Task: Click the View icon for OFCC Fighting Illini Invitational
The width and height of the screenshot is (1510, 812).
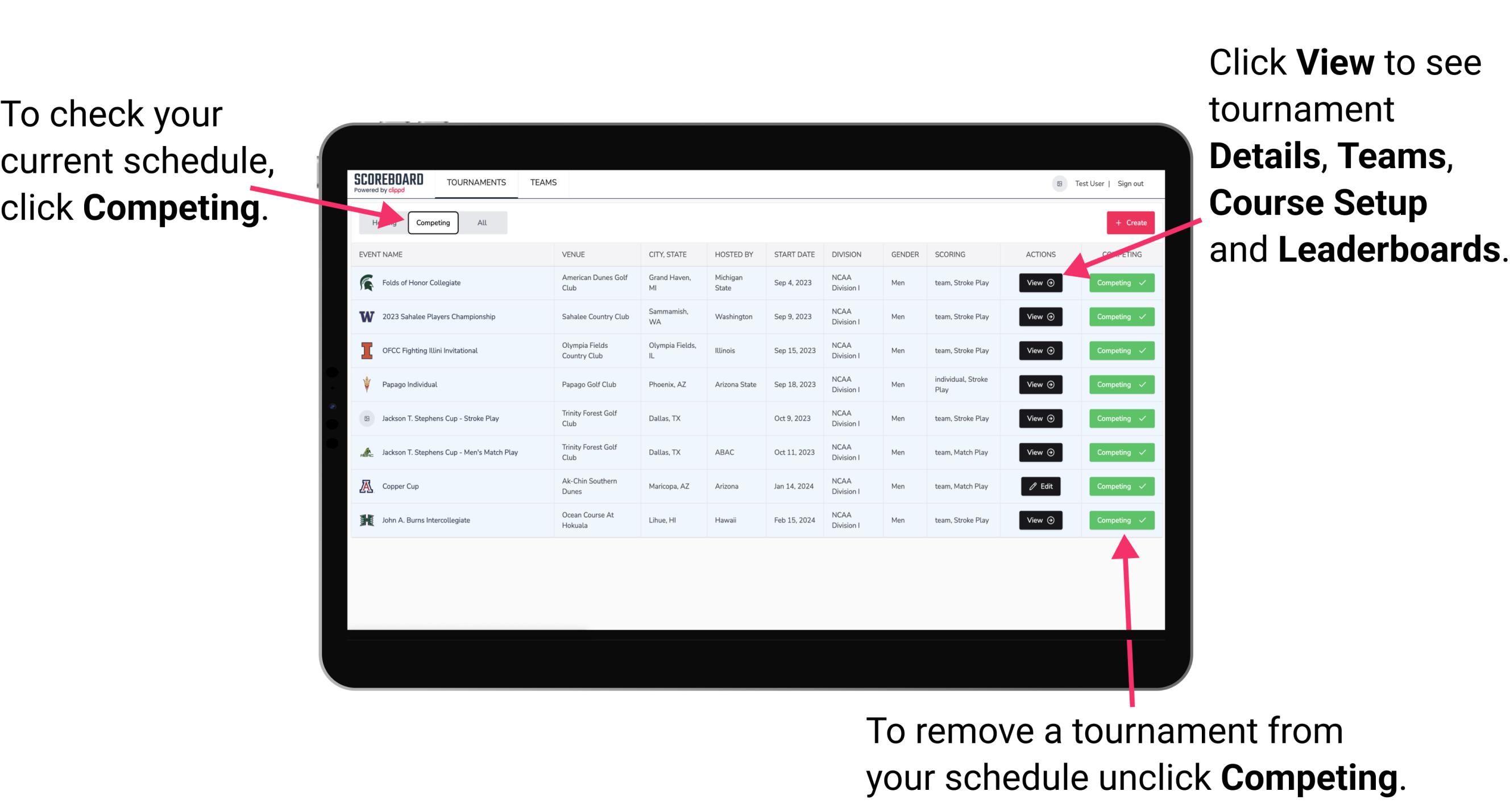Action: click(1040, 351)
